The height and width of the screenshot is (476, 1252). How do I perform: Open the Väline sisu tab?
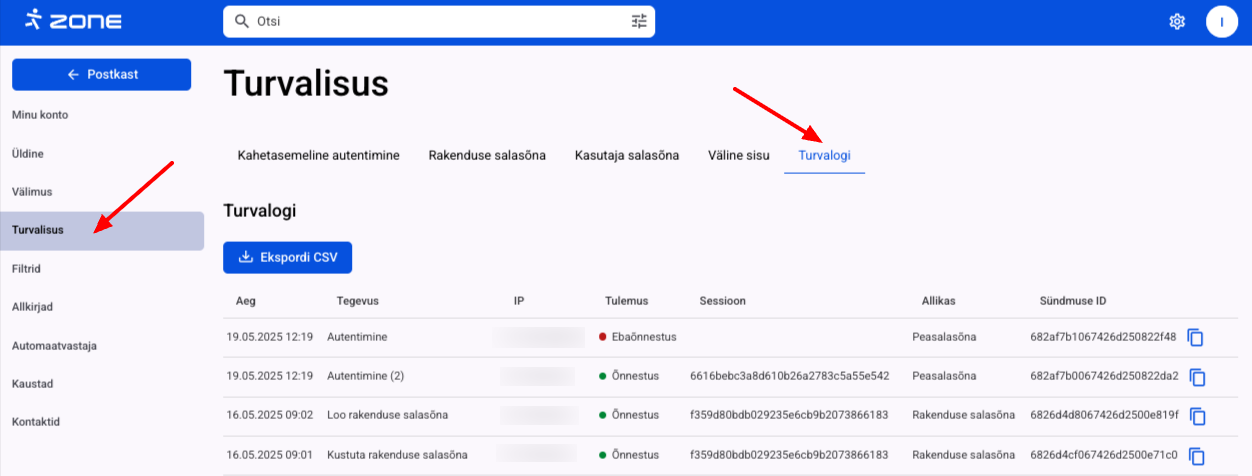(x=738, y=156)
